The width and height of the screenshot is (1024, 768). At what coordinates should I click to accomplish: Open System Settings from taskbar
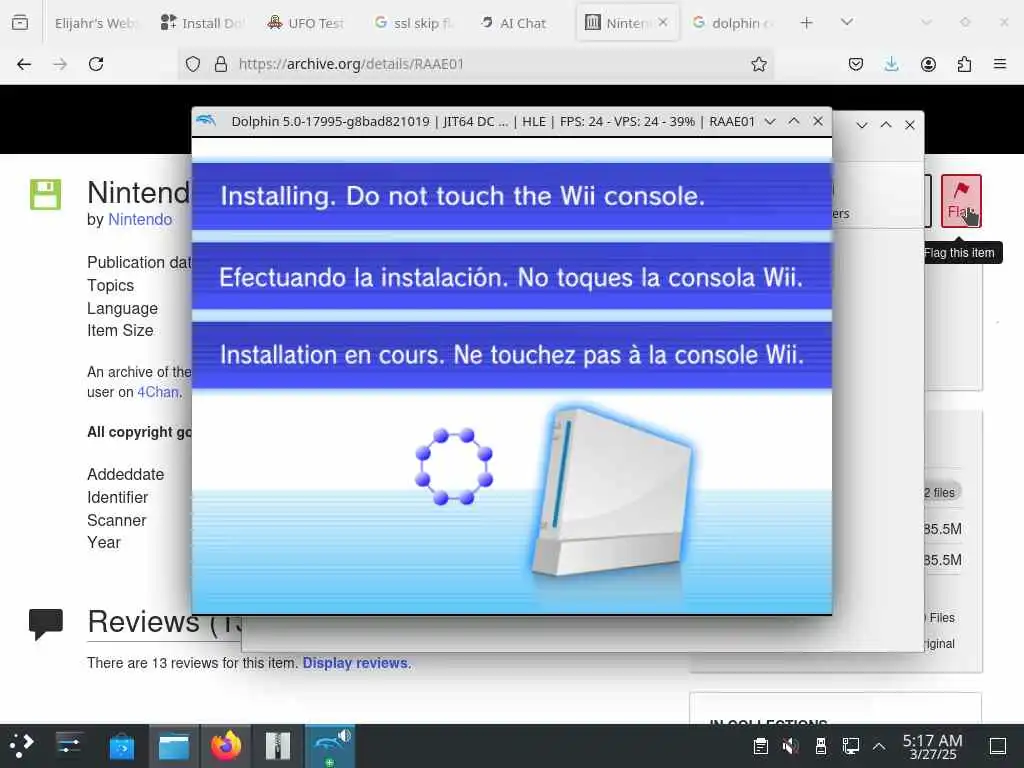coord(69,746)
